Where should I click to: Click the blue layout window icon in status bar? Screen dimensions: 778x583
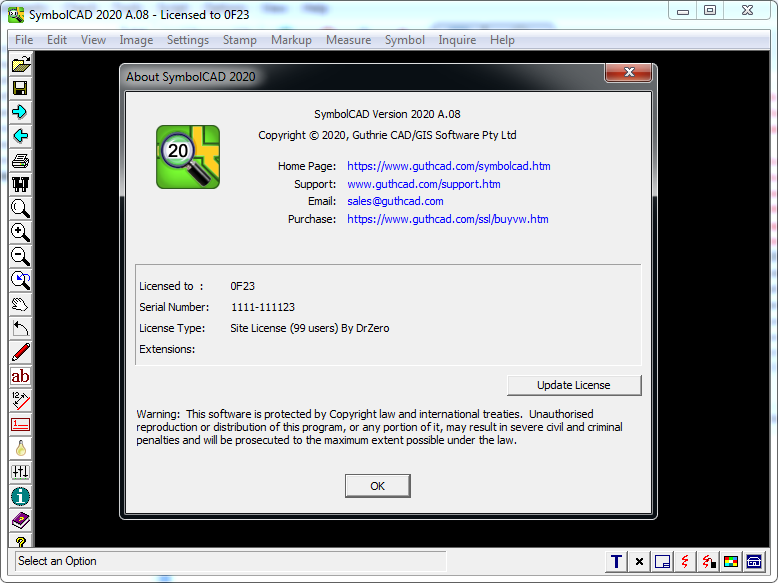point(662,562)
